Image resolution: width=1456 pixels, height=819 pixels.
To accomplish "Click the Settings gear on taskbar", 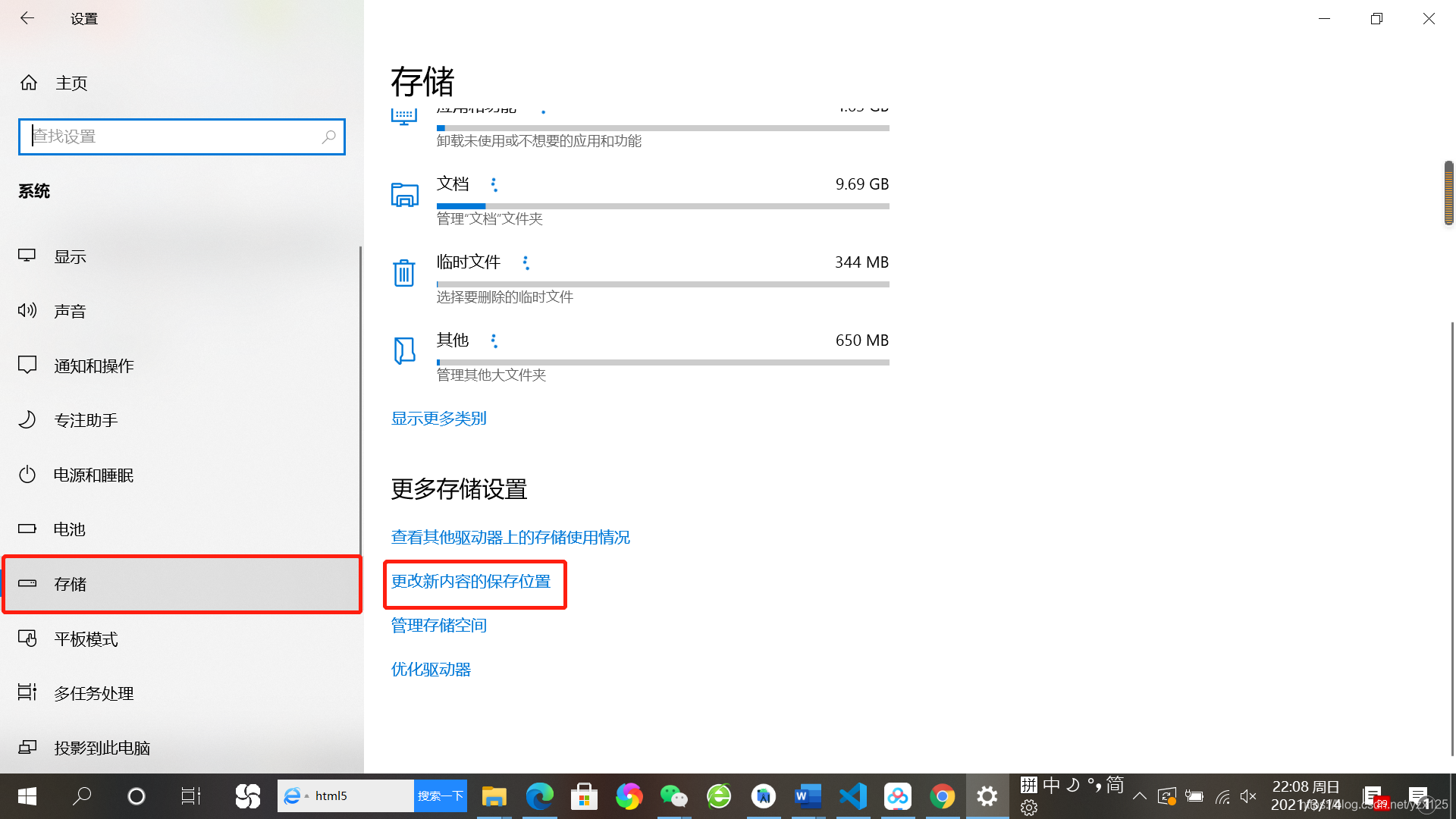I will point(987,796).
